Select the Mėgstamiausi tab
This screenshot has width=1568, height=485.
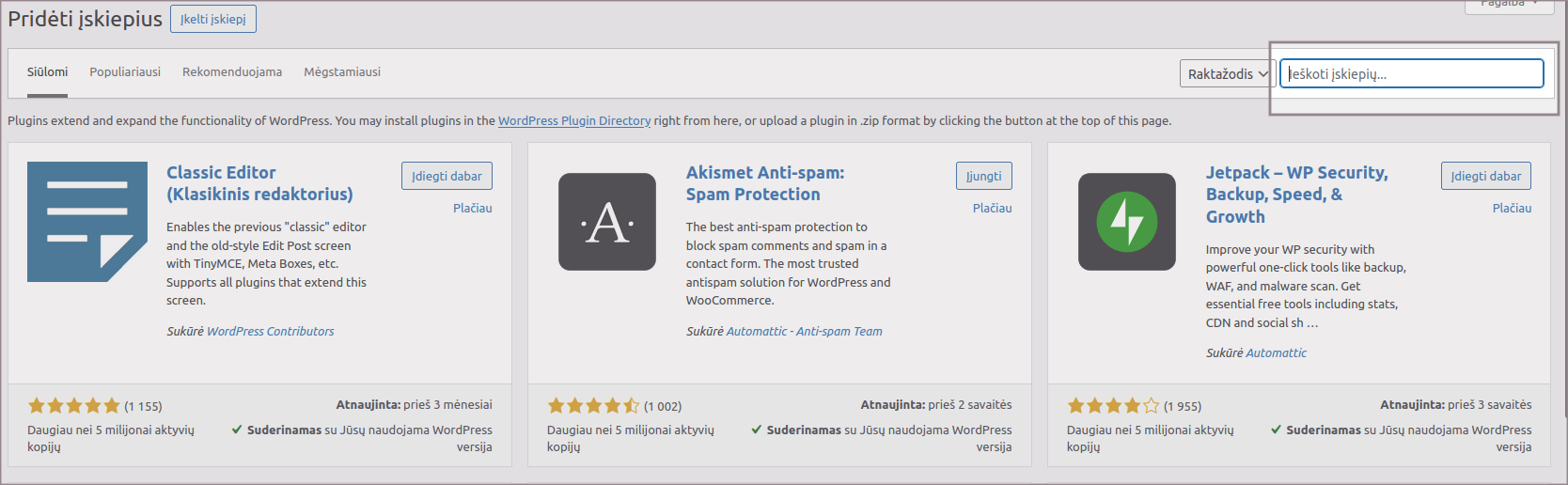[342, 71]
